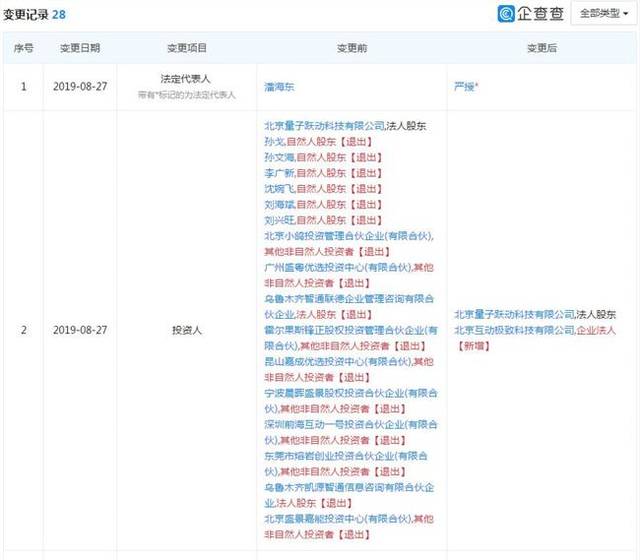Open 潘海东 profile link in 变更前 column
This screenshot has width=640, height=560.
(x=279, y=87)
